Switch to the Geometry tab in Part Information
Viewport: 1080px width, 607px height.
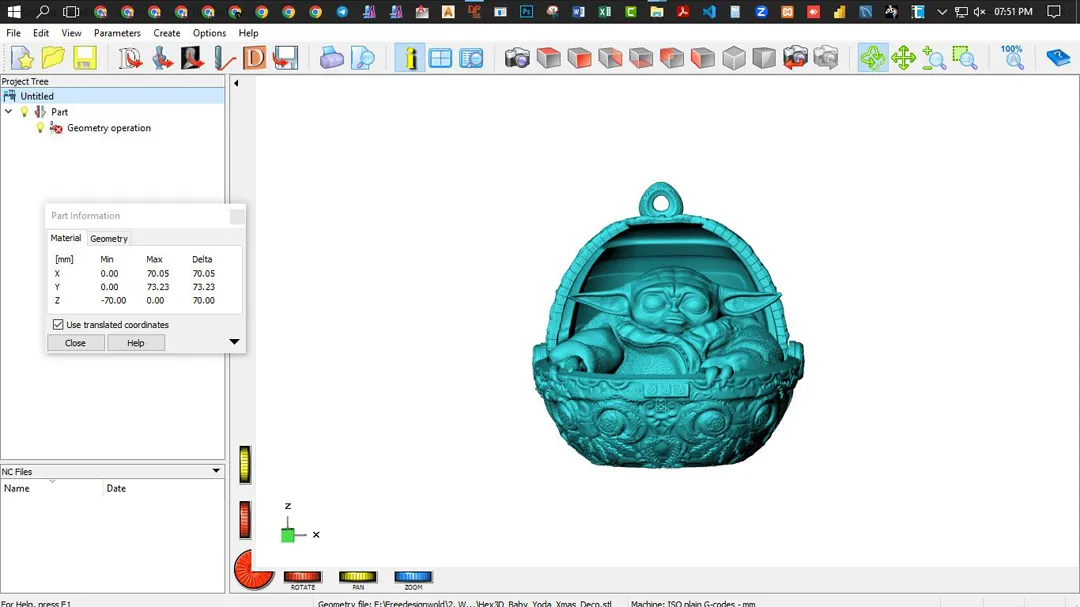109,238
